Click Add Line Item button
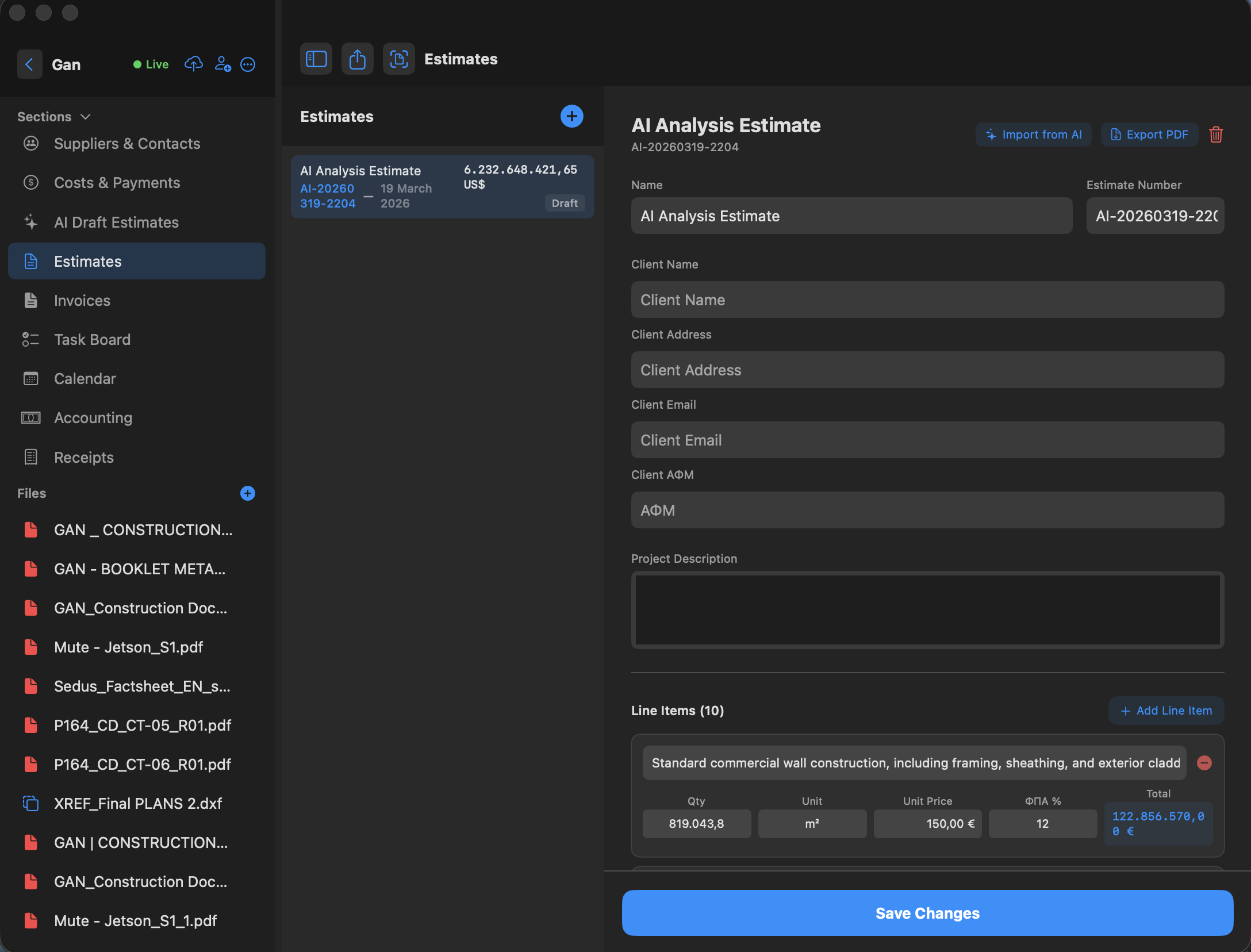The image size is (1251, 952). coord(1166,711)
